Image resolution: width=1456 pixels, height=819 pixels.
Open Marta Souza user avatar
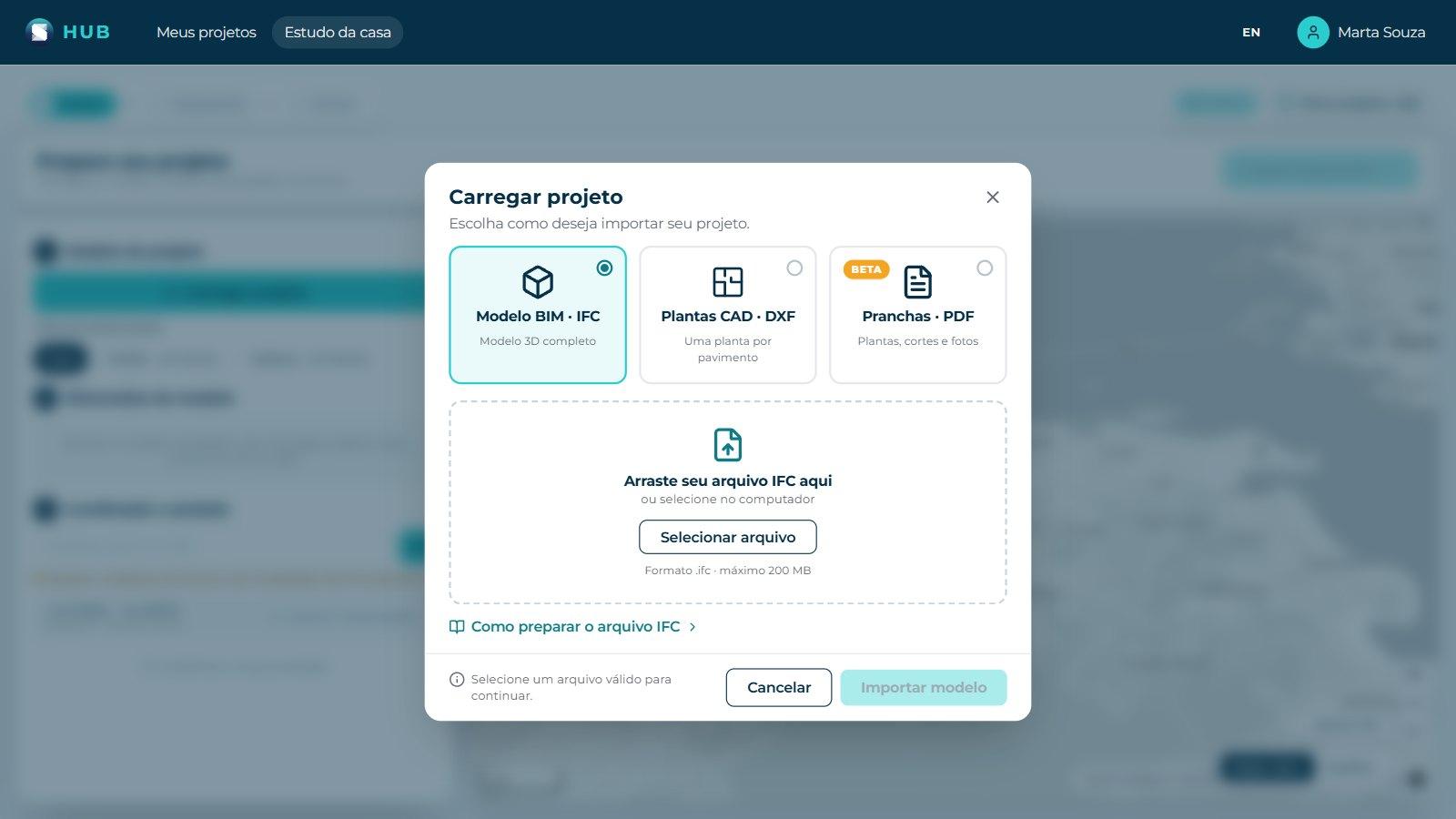point(1312,32)
